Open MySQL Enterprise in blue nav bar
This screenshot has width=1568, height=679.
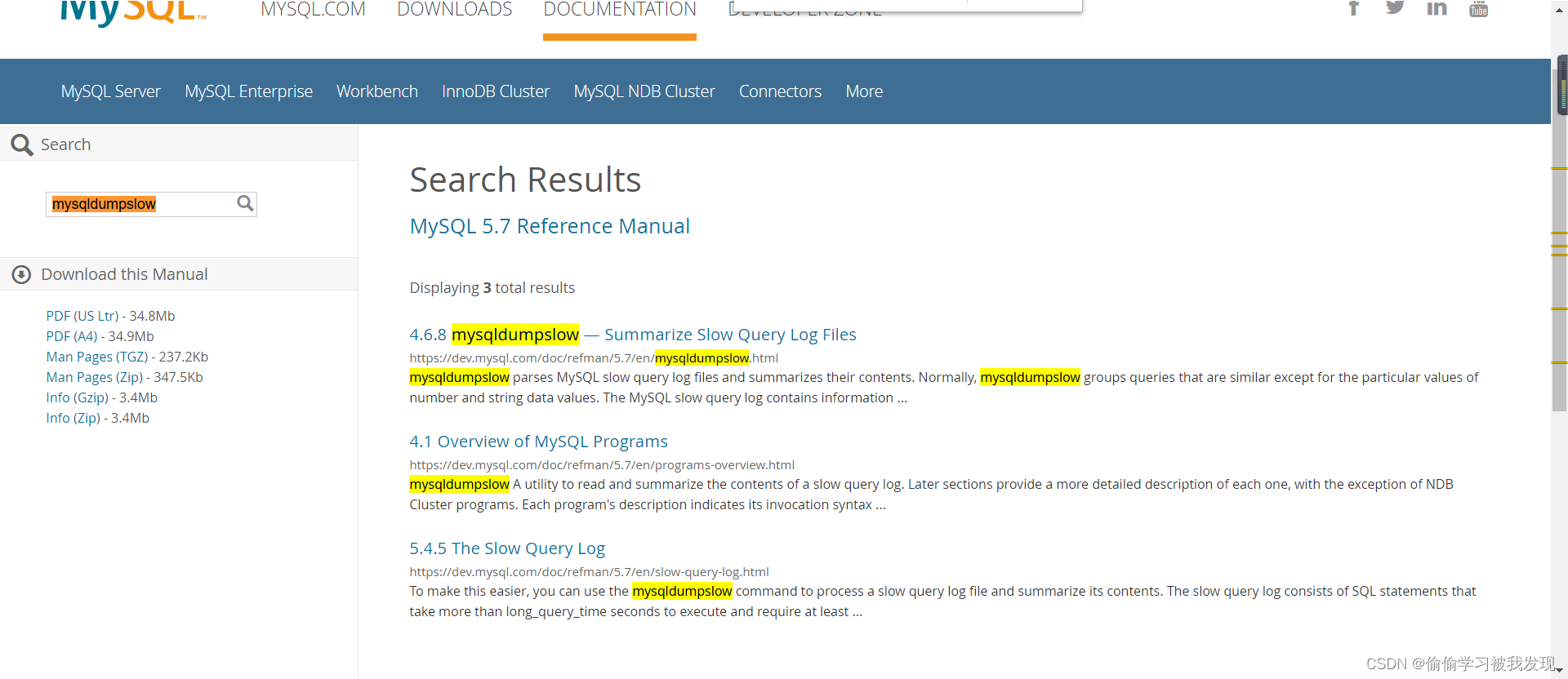(x=248, y=91)
